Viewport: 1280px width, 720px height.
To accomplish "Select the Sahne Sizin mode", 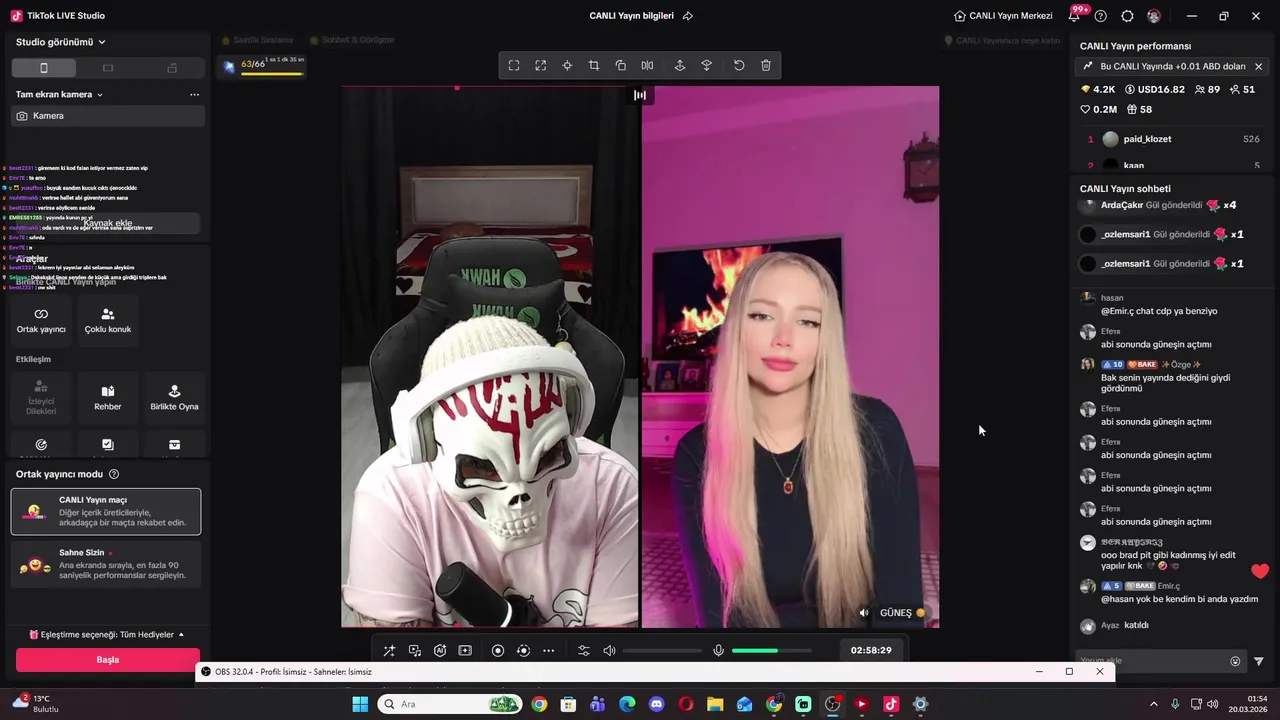I will [106, 564].
